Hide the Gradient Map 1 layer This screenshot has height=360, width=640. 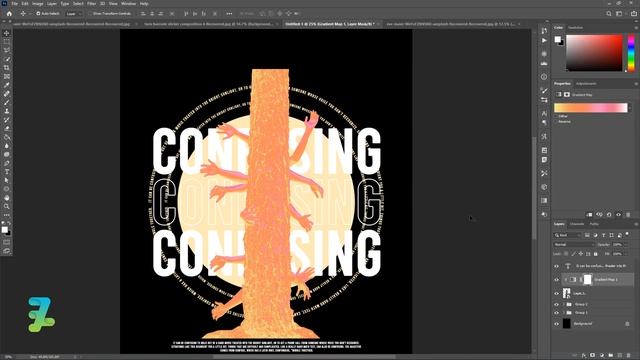click(x=556, y=280)
